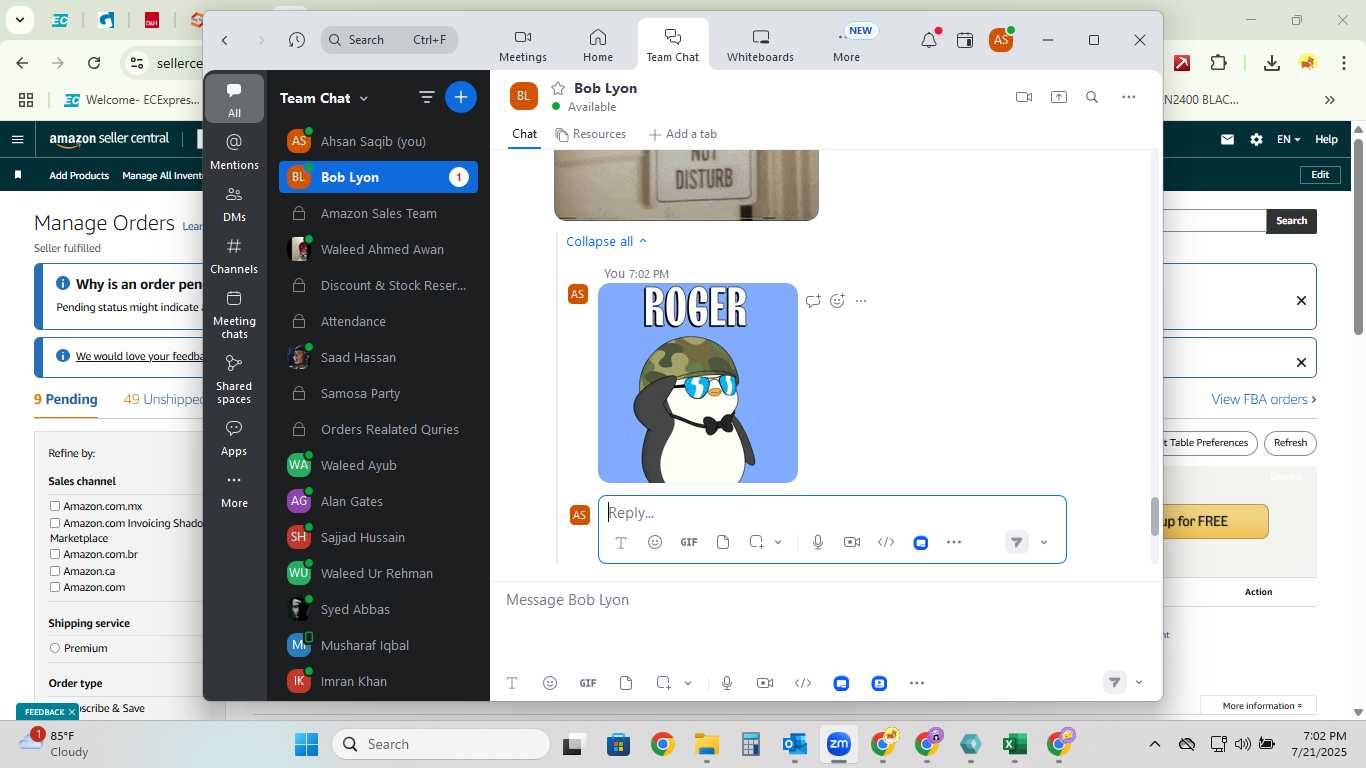This screenshot has height=768, width=1366.
Task: Select 9 Pending tab in Manage Orders
Action: (x=66, y=399)
